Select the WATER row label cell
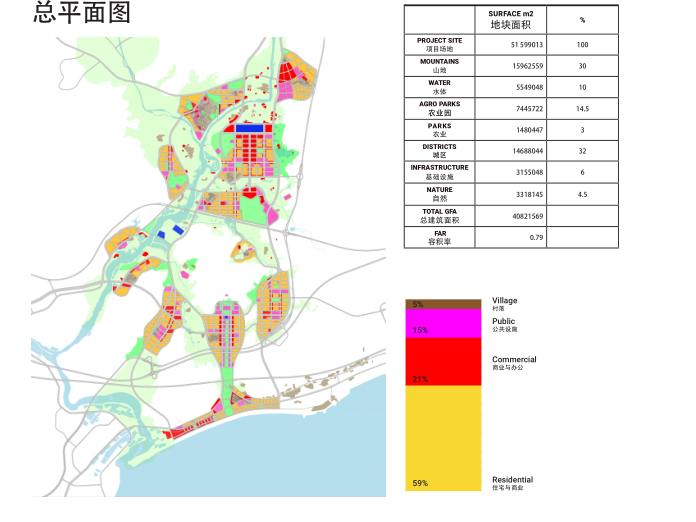The width and height of the screenshot is (696, 522). coord(440,87)
